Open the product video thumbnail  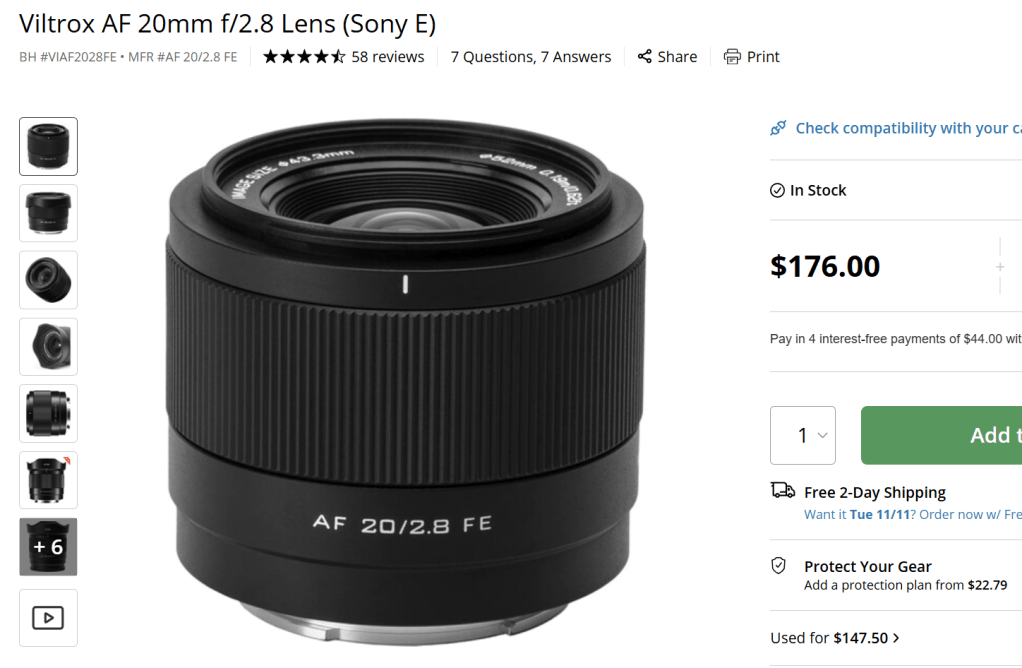(x=48, y=618)
